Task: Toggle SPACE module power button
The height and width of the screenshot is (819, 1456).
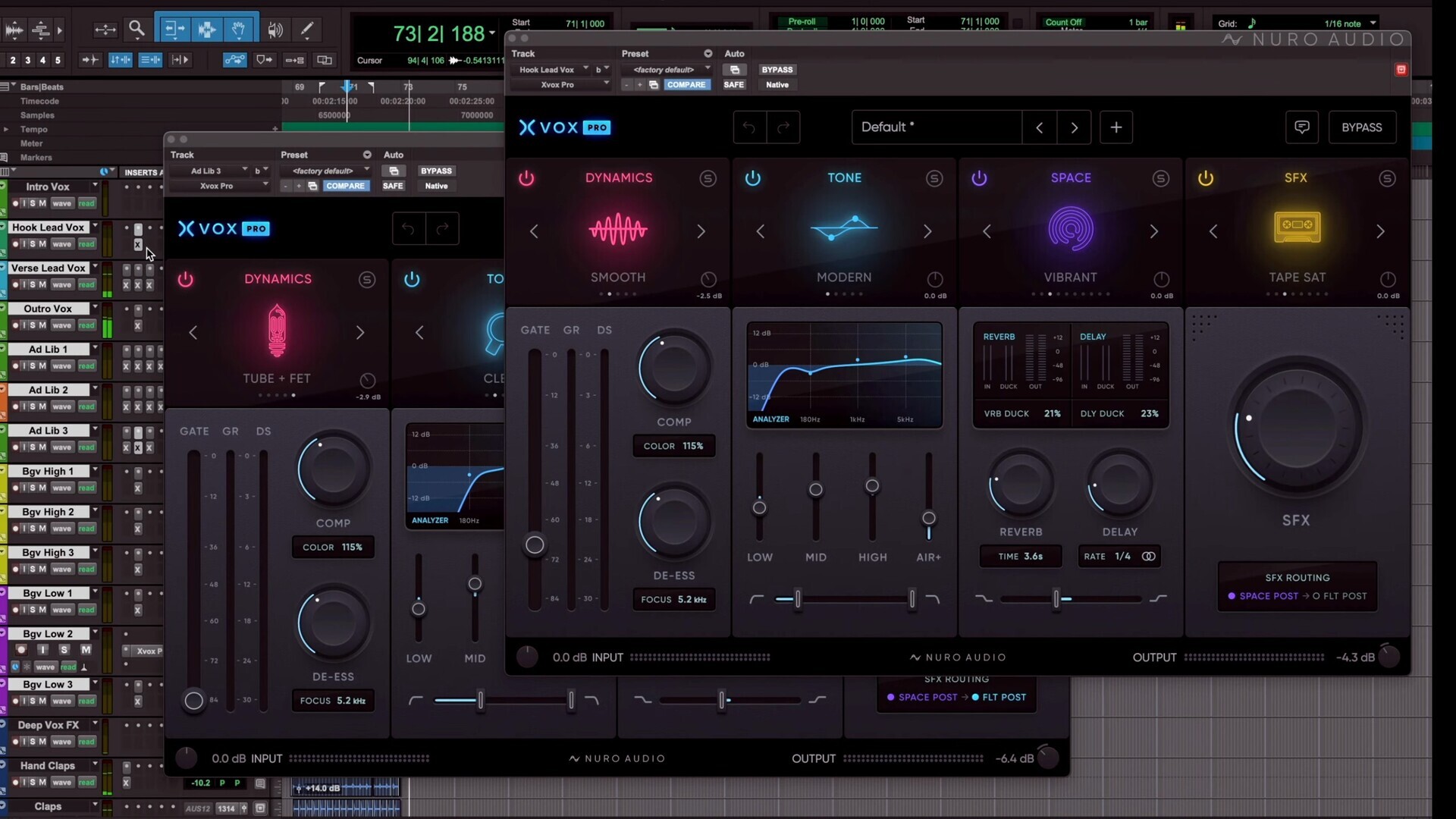Action: click(x=979, y=178)
